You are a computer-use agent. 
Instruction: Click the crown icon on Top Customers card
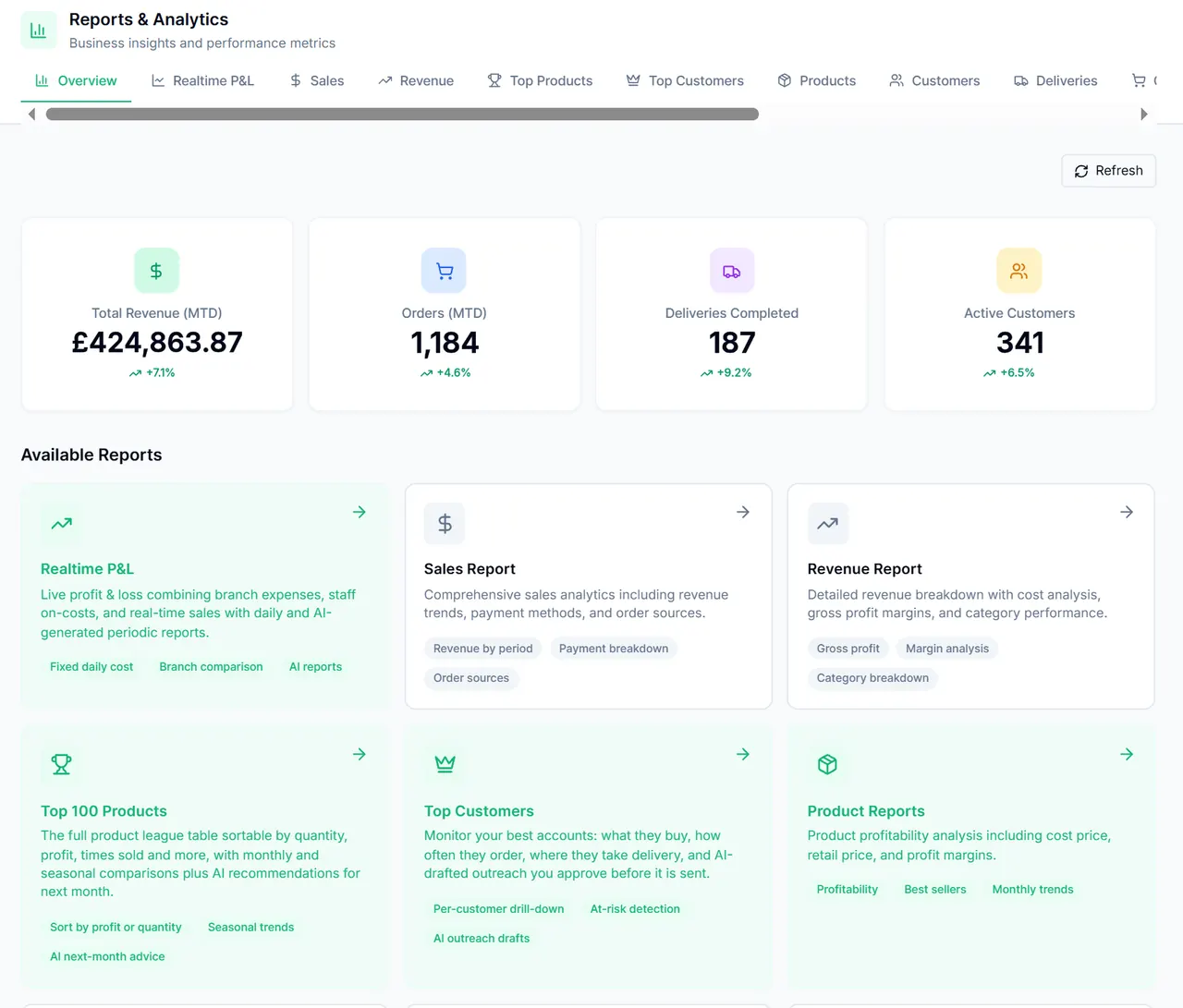[x=445, y=764]
